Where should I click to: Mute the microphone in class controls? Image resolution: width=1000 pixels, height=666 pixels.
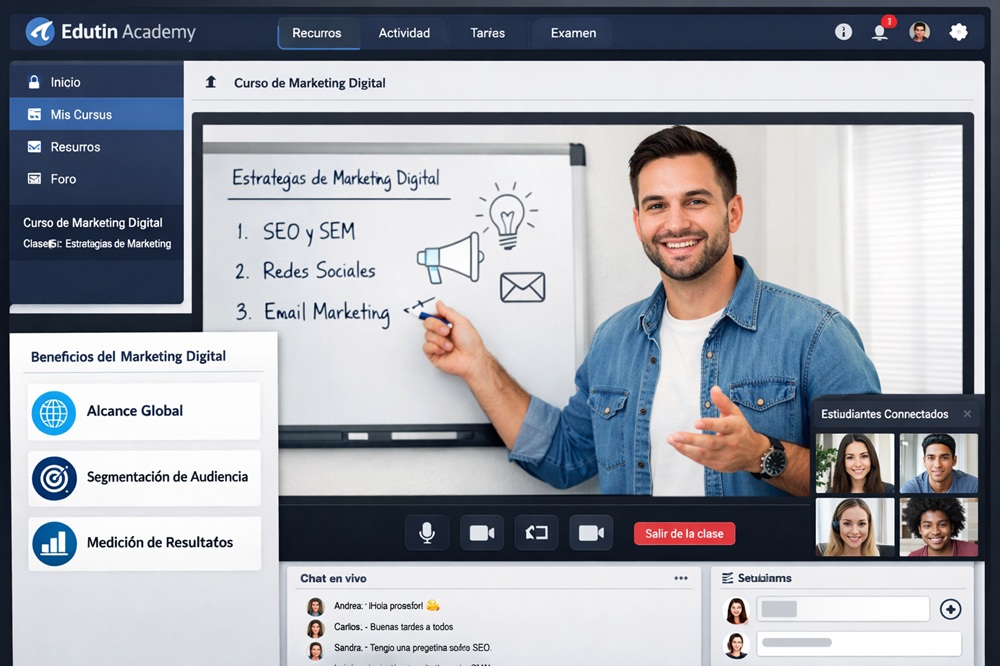click(427, 533)
